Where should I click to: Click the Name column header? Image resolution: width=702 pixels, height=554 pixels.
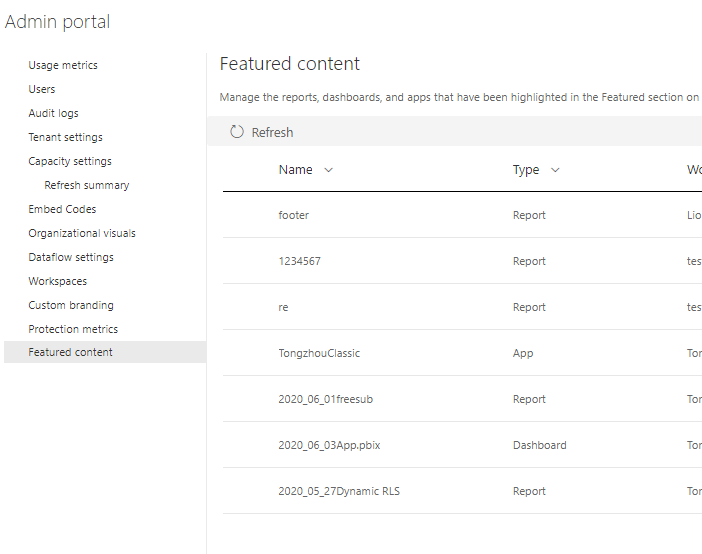tap(295, 170)
